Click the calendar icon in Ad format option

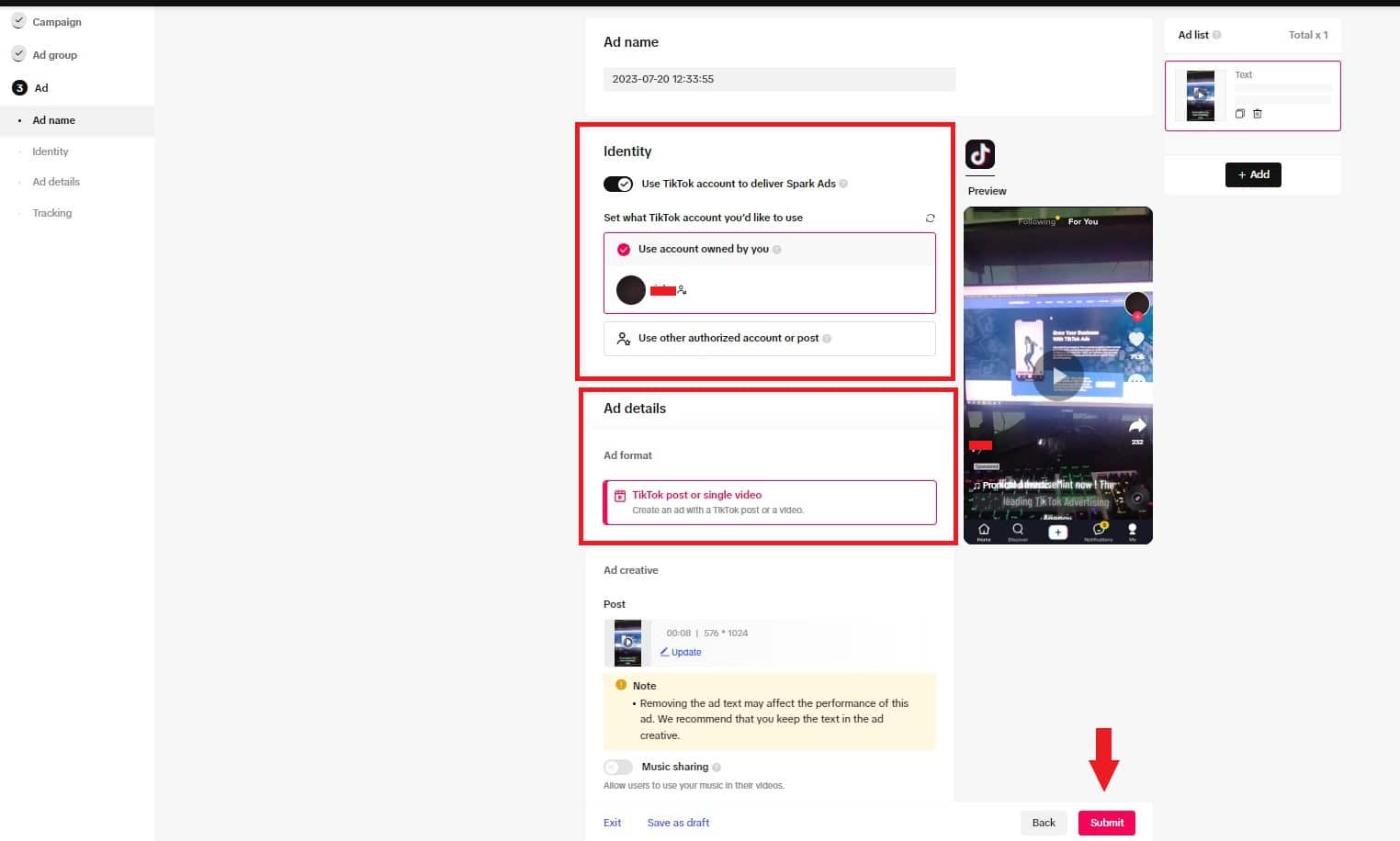(620, 496)
